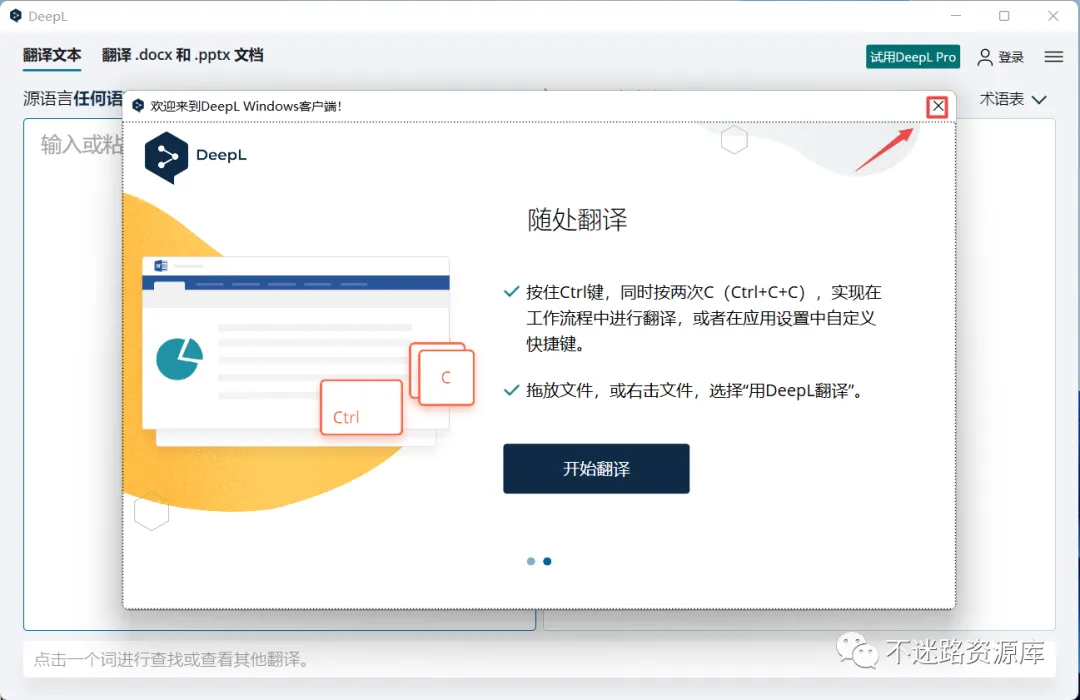This screenshot has height=700, width=1080.
Task: Click the source text input area
Action: pos(73,374)
